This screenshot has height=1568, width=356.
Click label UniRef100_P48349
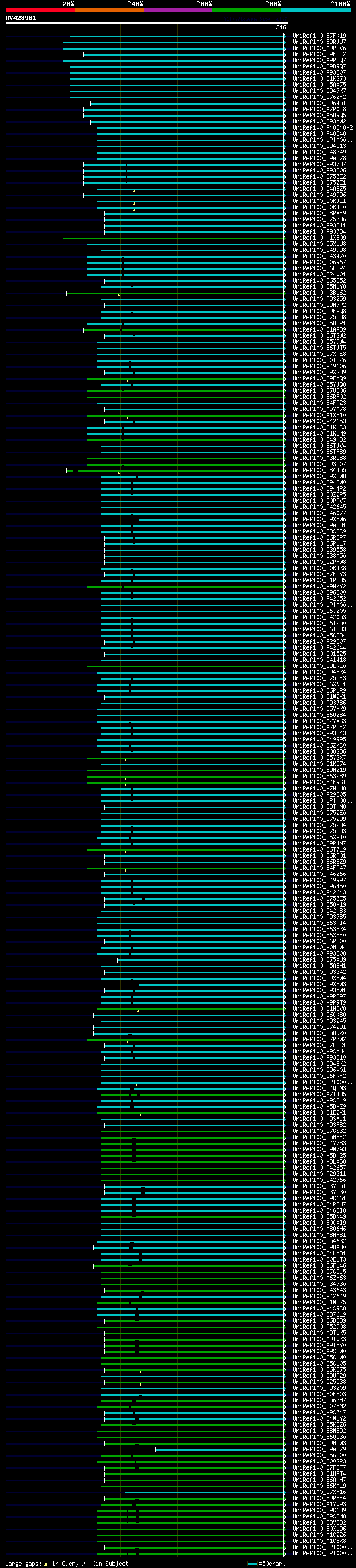click(x=319, y=152)
